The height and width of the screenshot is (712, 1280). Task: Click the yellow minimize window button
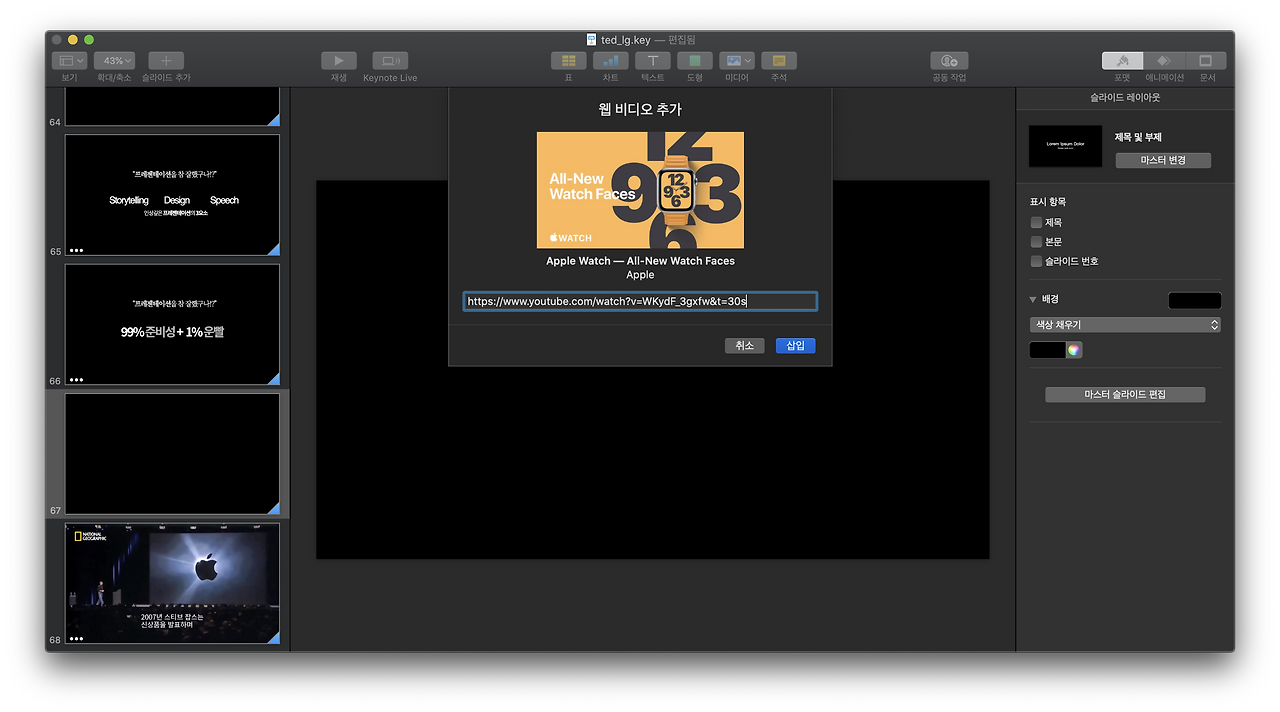pyautogui.click(x=72, y=40)
